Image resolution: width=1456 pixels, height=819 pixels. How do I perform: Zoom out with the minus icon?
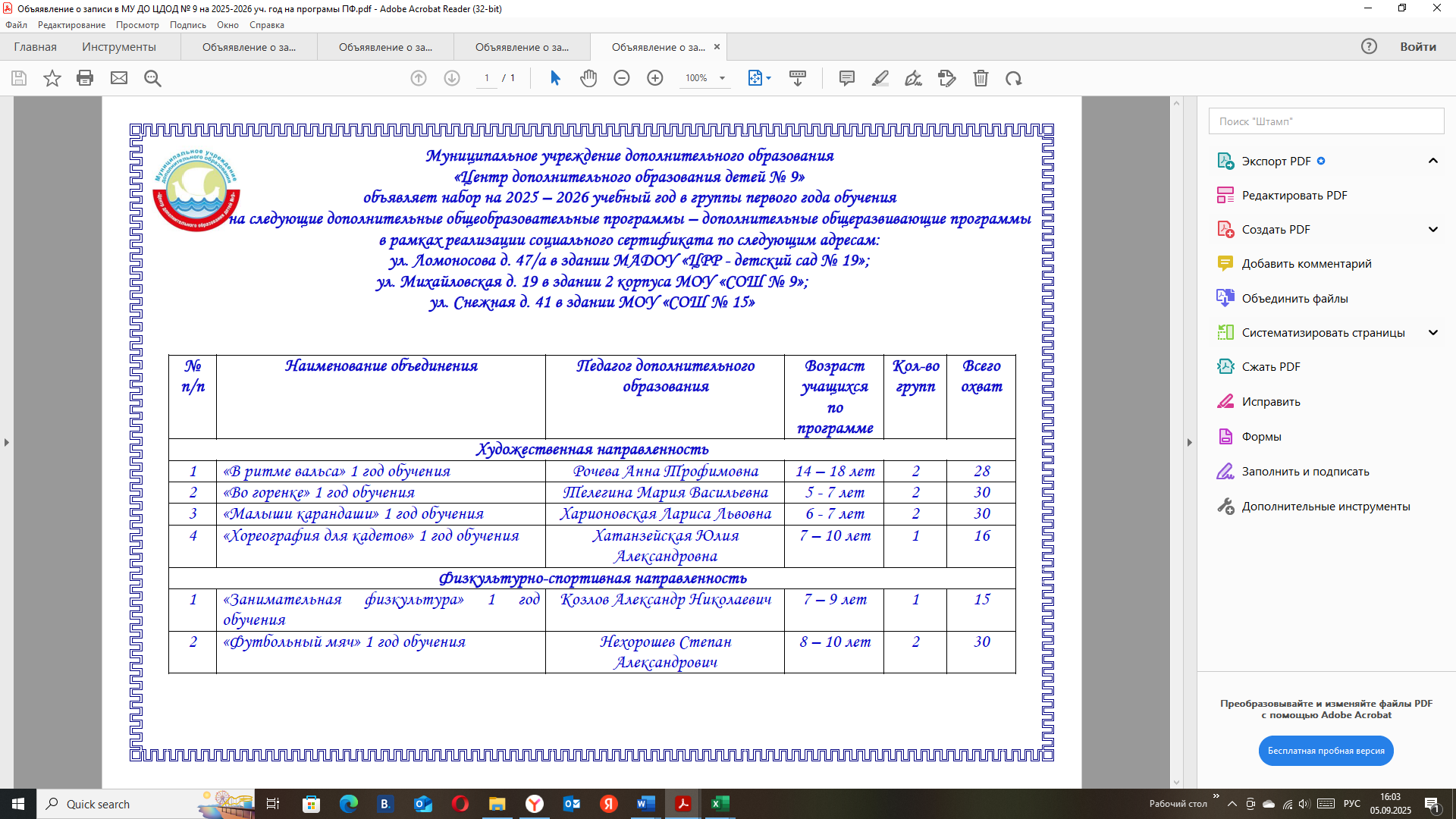tap(622, 78)
